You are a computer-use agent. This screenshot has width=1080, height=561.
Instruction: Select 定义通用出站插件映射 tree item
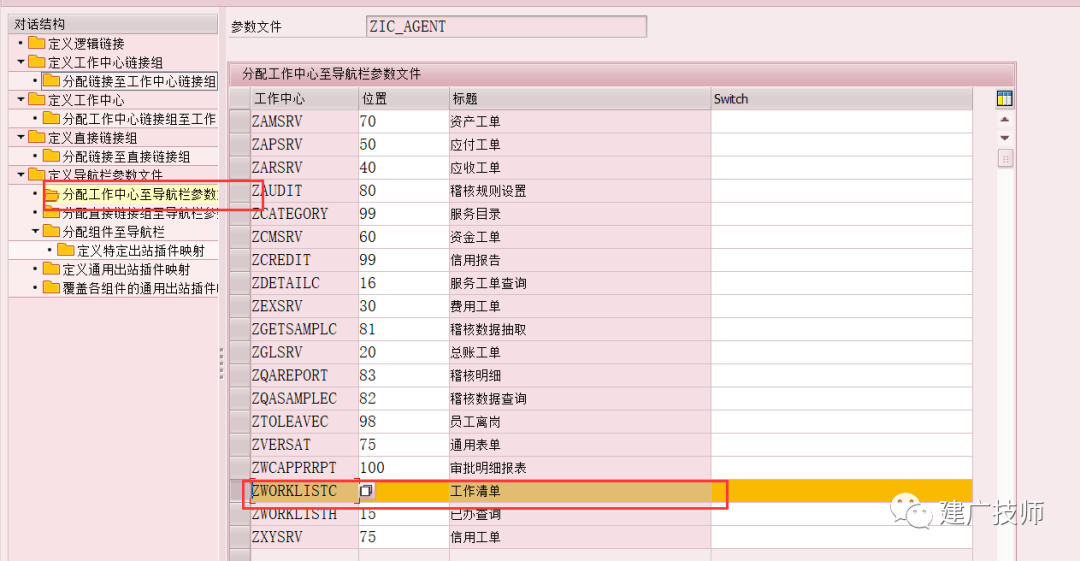coord(126,269)
